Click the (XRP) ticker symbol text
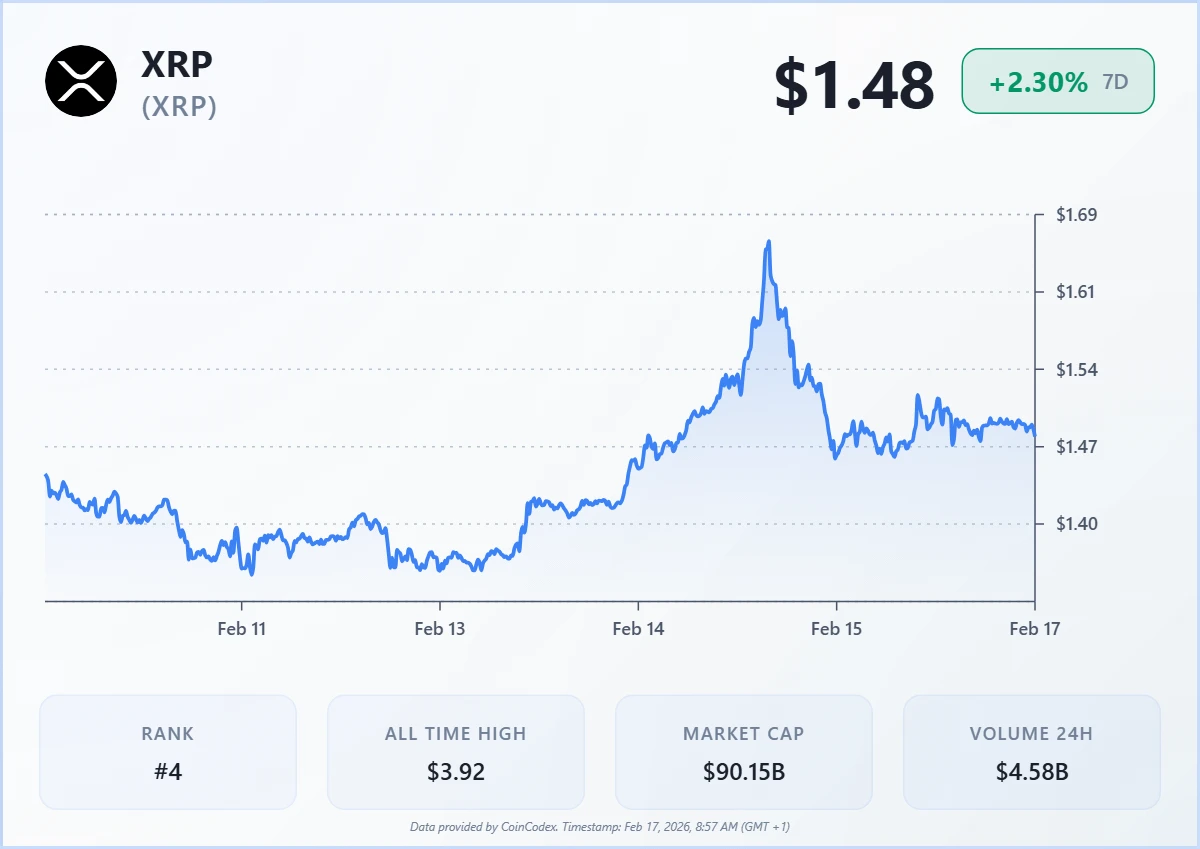The image size is (1200, 849). (179, 106)
